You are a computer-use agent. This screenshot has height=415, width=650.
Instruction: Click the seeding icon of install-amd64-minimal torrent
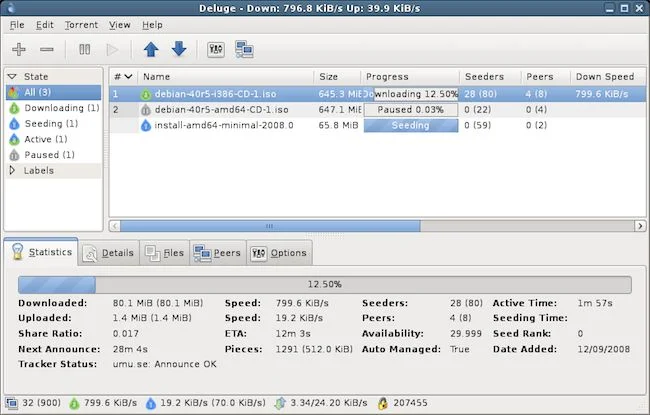tap(146, 125)
